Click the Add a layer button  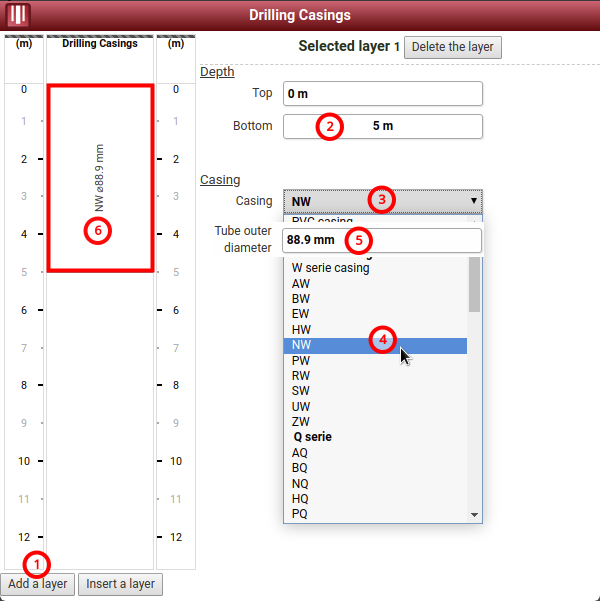pos(38,583)
